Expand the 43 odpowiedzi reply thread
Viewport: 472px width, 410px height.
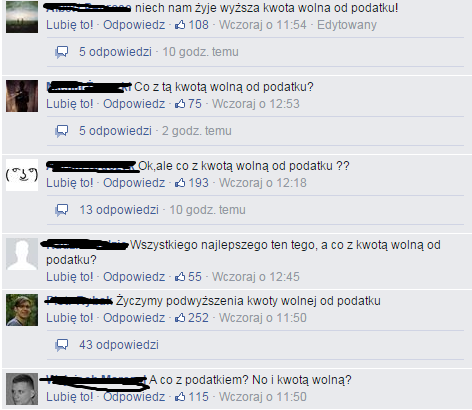point(119,345)
